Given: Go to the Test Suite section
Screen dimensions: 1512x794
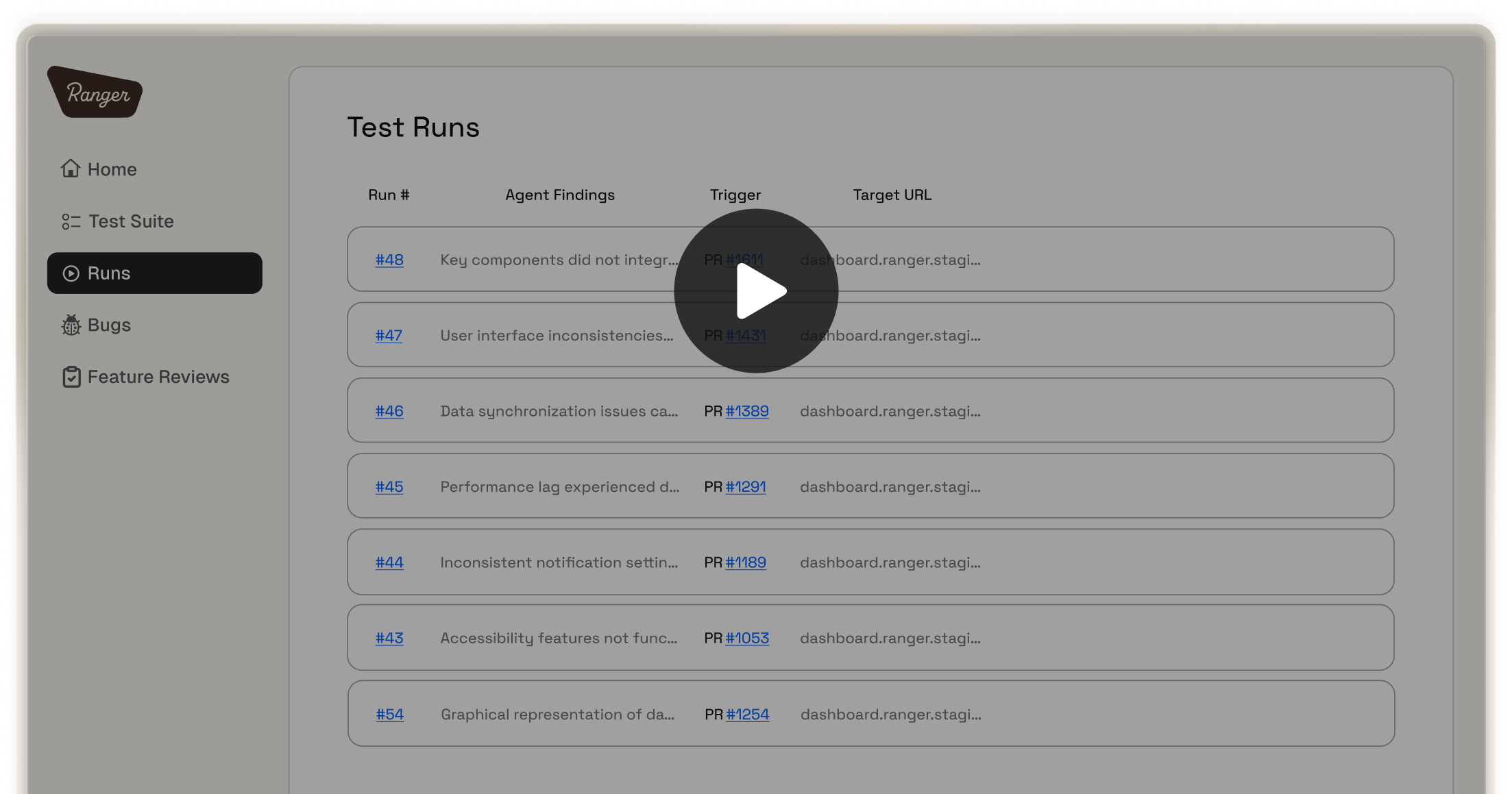Looking at the screenshot, I should click(131, 221).
